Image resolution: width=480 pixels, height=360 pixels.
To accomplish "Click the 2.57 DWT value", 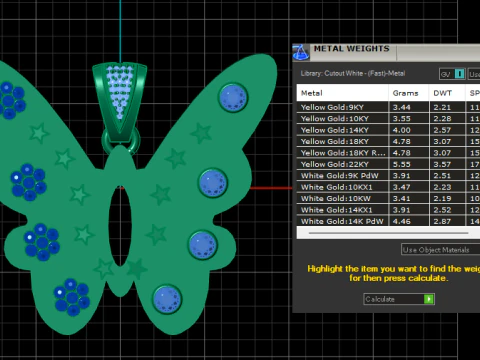I will point(442,130).
